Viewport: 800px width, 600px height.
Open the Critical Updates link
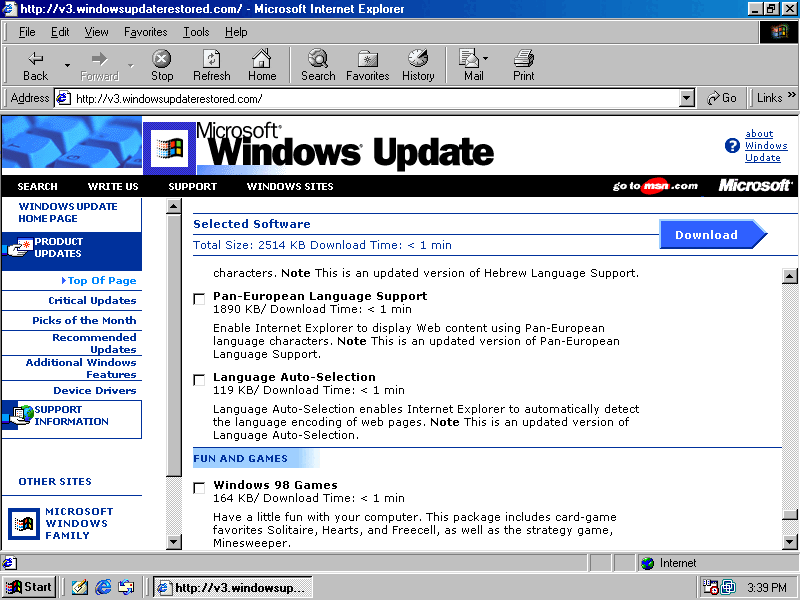(x=92, y=300)
